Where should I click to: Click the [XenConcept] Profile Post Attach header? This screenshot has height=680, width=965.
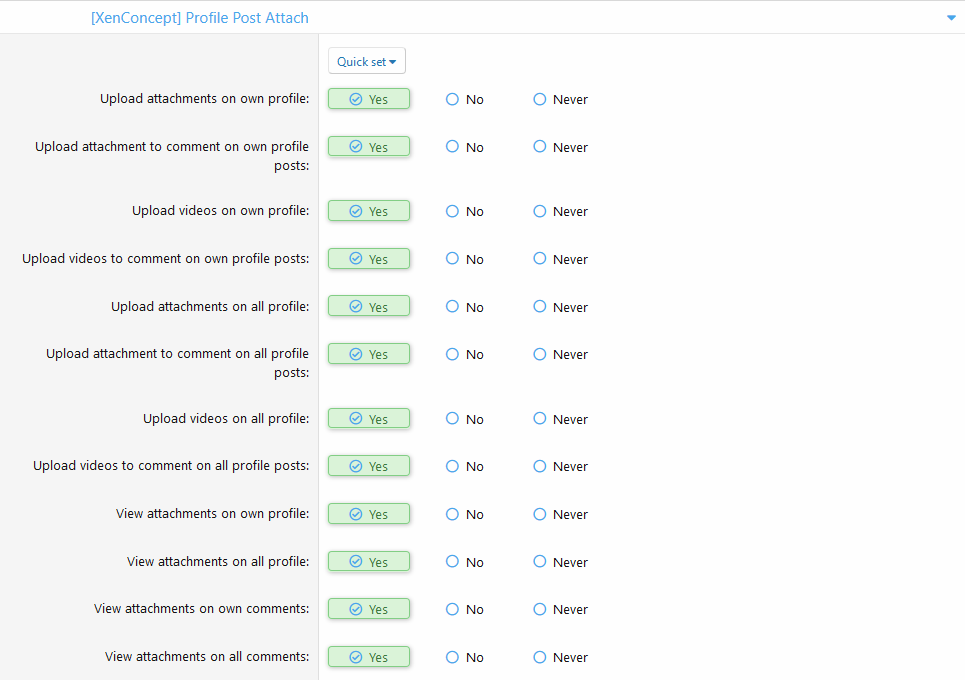click(x=199, y=18)
